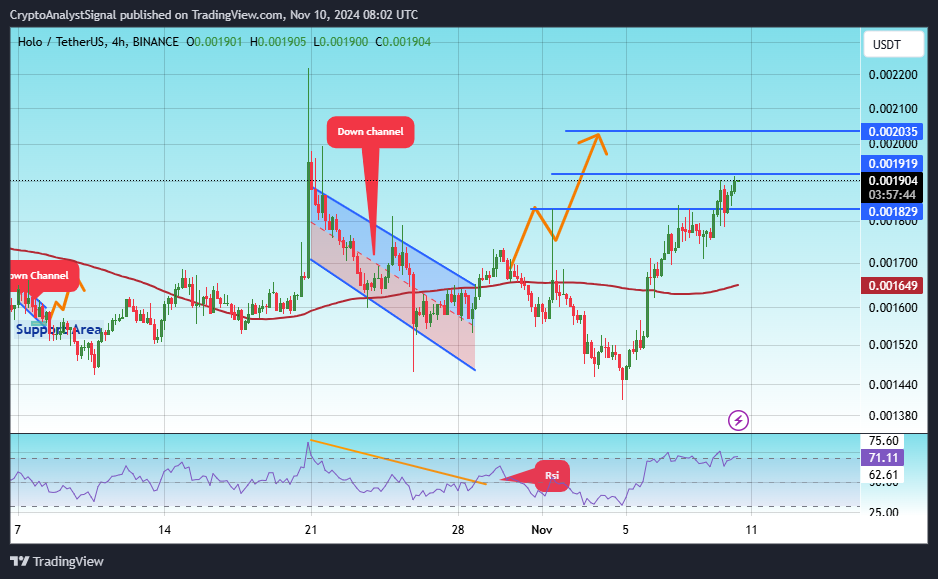Click the blue 0.001829 price label
Screen dimensions: 938x579
(892, 211)
